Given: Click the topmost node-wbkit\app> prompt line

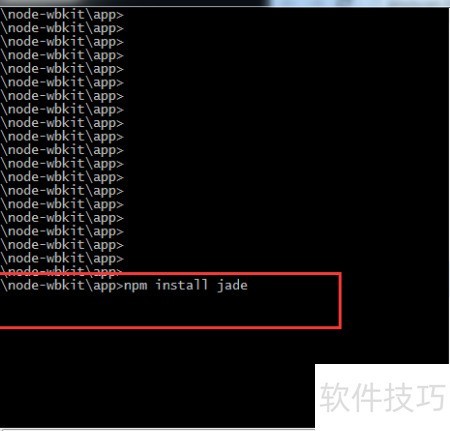Looking at the screenshot, I should pyautogui.click(x=62, y=15).
